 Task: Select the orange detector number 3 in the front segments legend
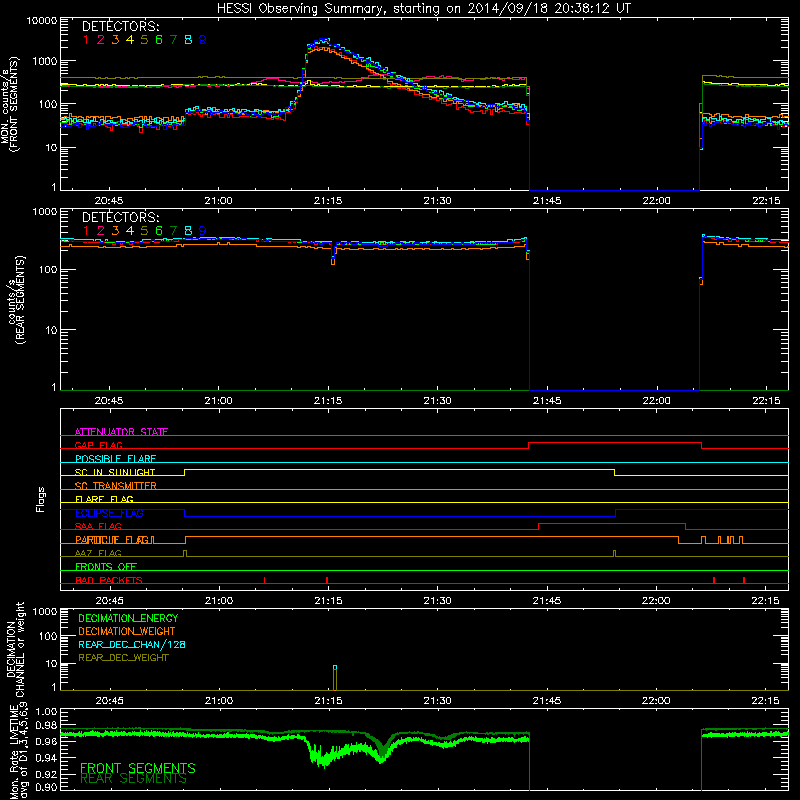tap(115, 40)
